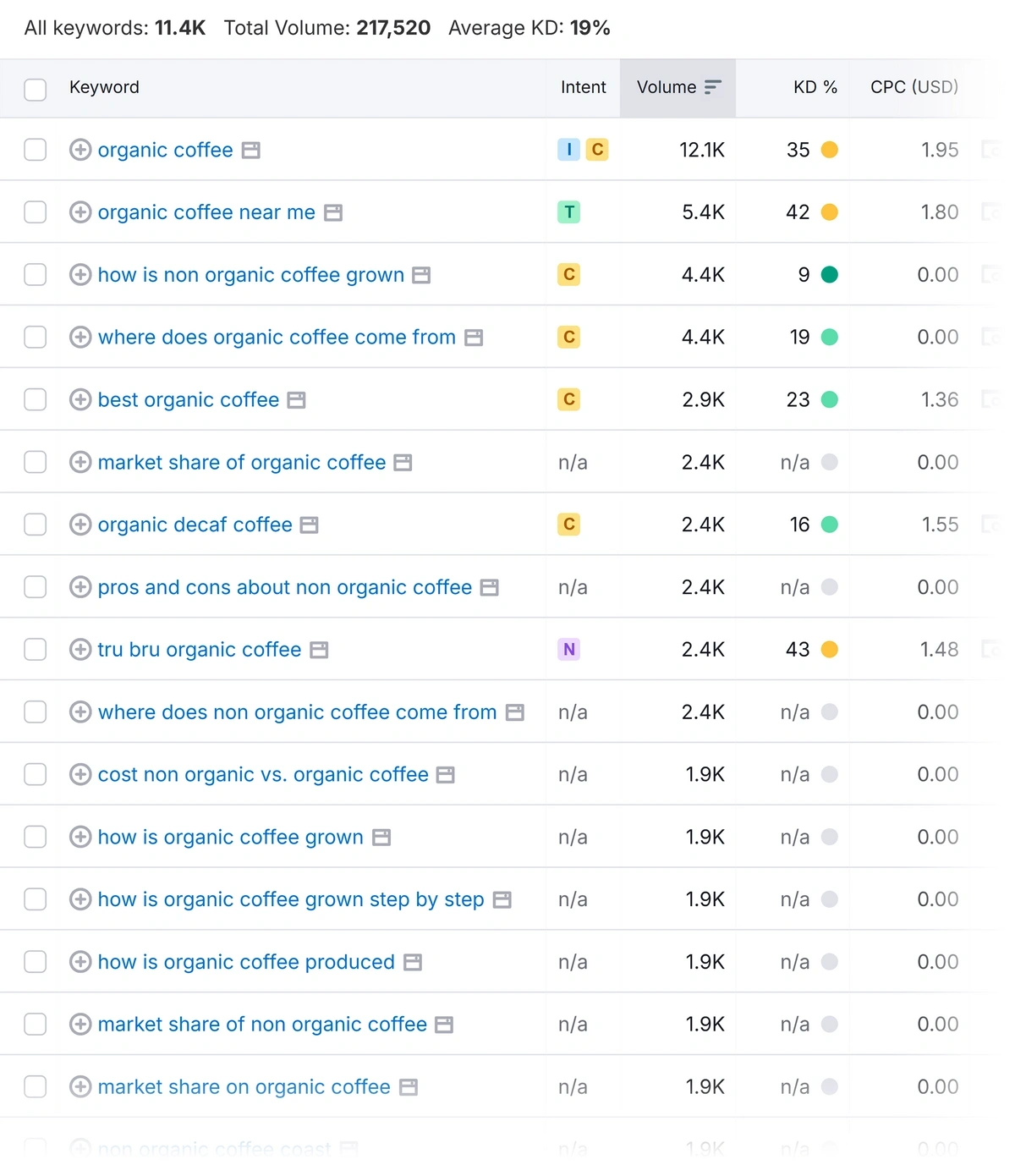The height and width of the screenshot is (1176, 1015).
Task: Add 'how is organic coffee grown' with plus icon
Action: pyautogui.click(x=80, y=837)
